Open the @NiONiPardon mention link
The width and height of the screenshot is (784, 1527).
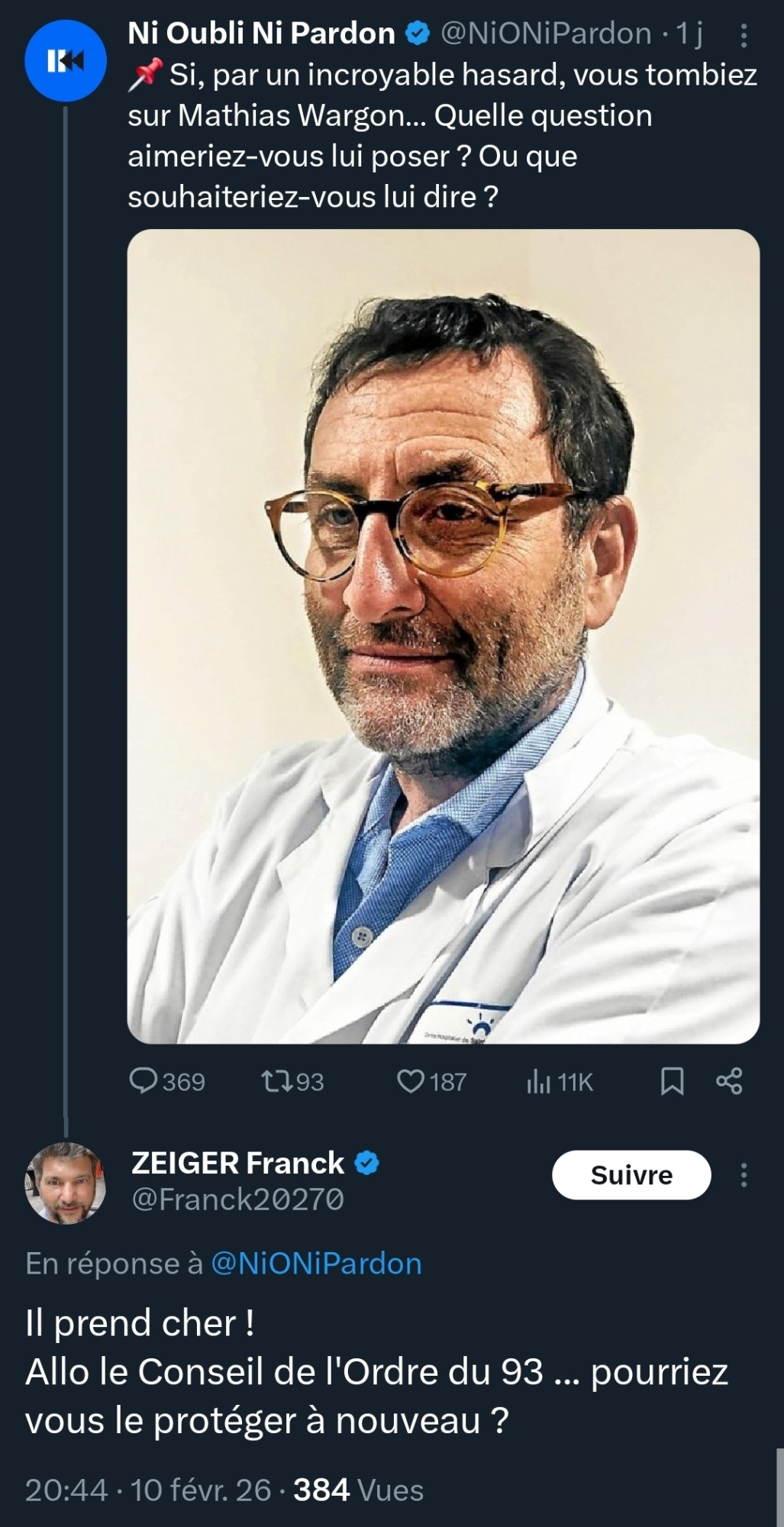(x=315, y=1264)
